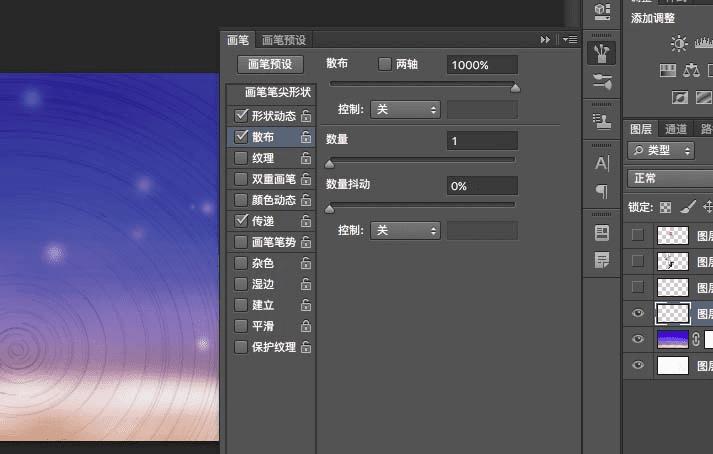Viewport: 713px width, 454px height.
Task: Add a Posterize adjustment icon
Action: pos(704,97)
